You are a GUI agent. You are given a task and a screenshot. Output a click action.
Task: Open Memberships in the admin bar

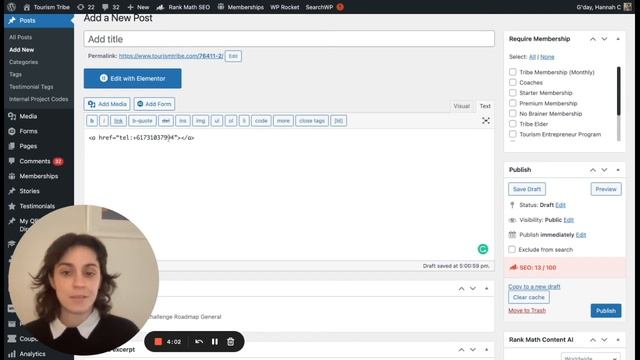tap(240, 7)
